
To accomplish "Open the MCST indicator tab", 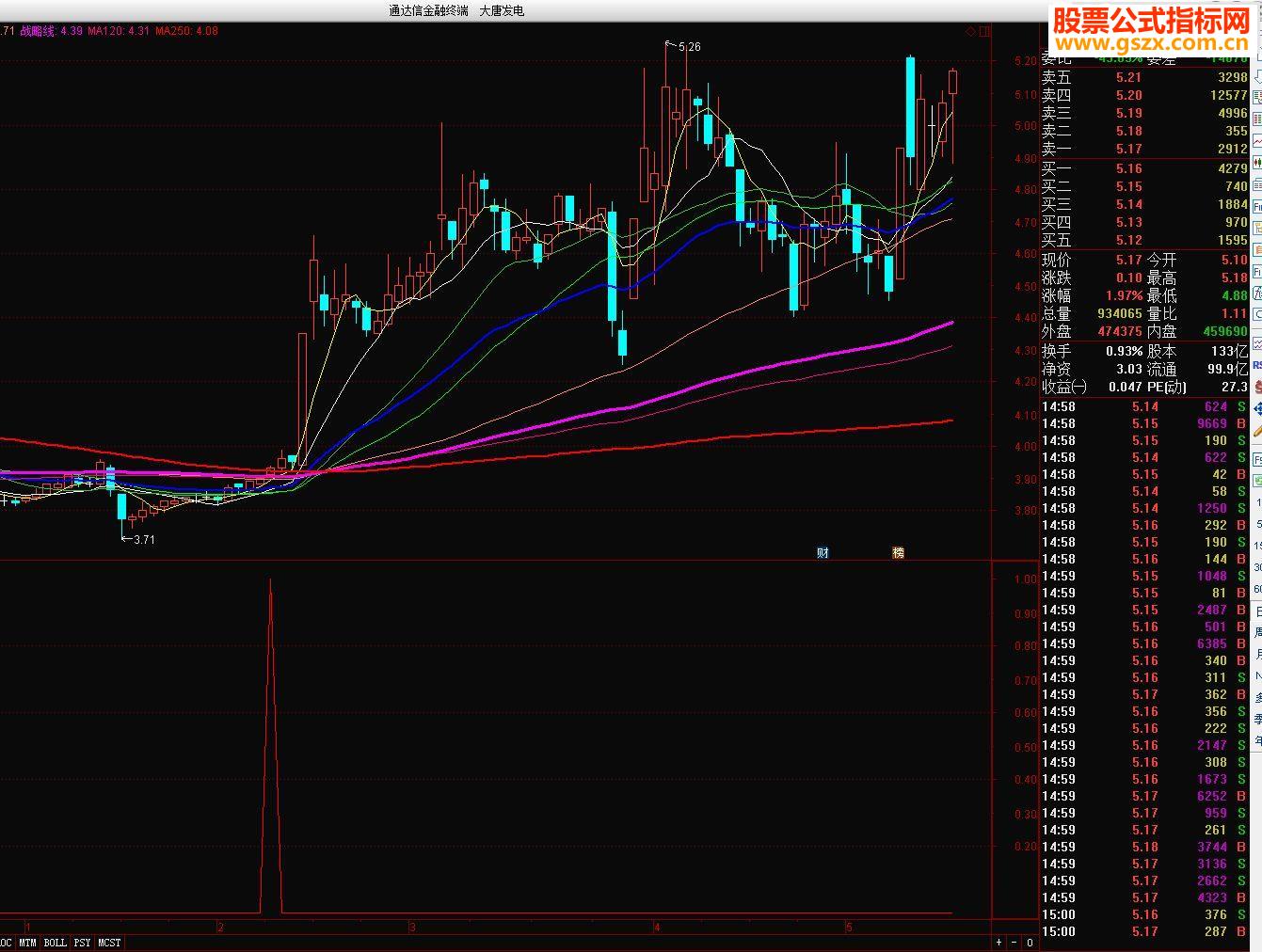I will 109,942.
